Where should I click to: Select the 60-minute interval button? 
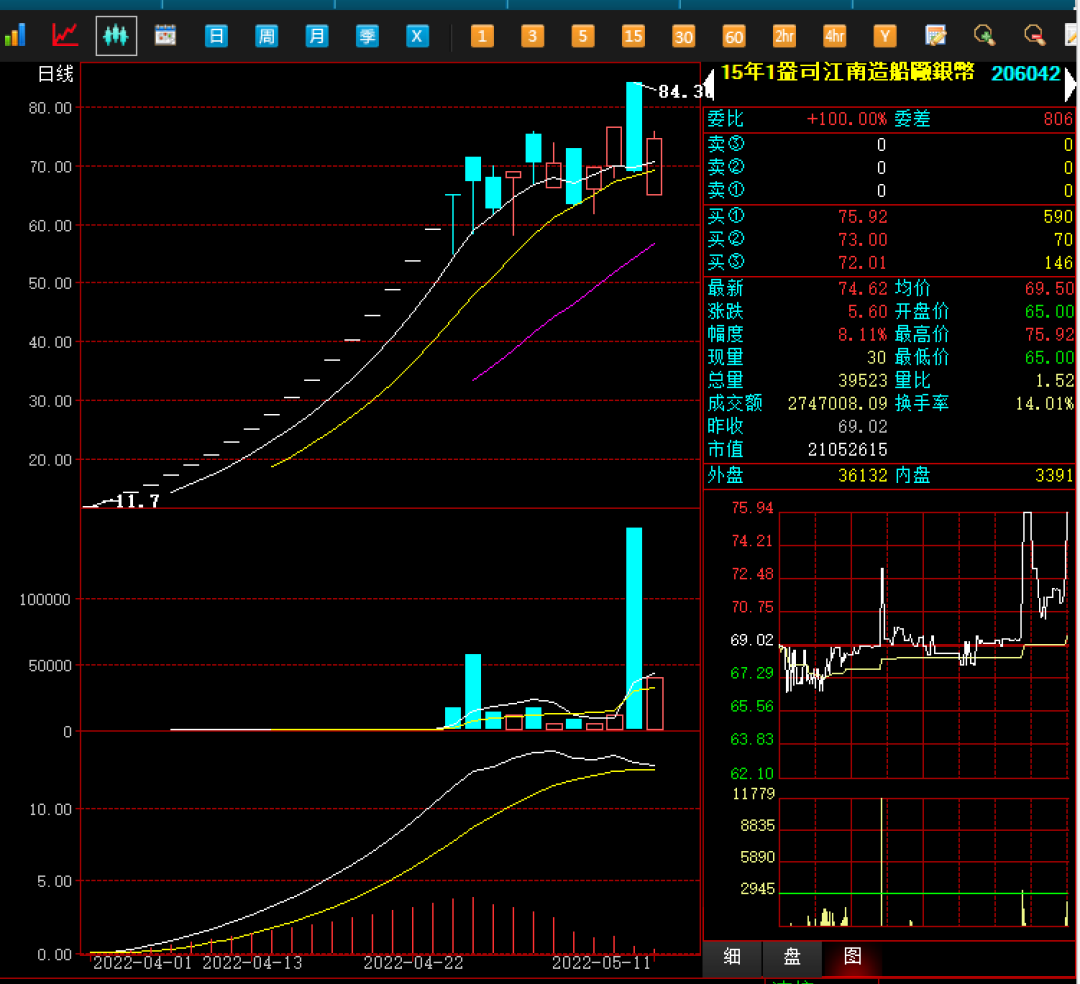point(734,36)
